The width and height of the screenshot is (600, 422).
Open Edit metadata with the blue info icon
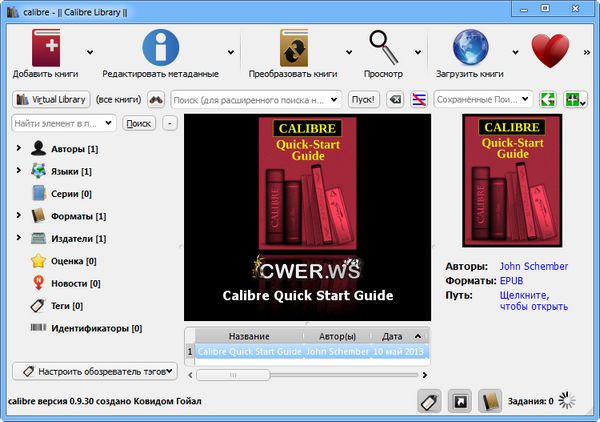coord(161,47)
